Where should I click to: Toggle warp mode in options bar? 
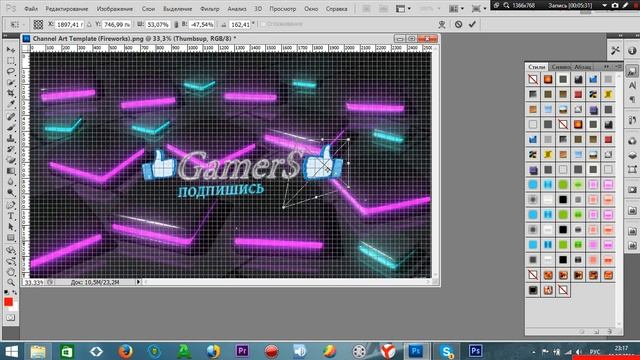[x=442, y=24]
